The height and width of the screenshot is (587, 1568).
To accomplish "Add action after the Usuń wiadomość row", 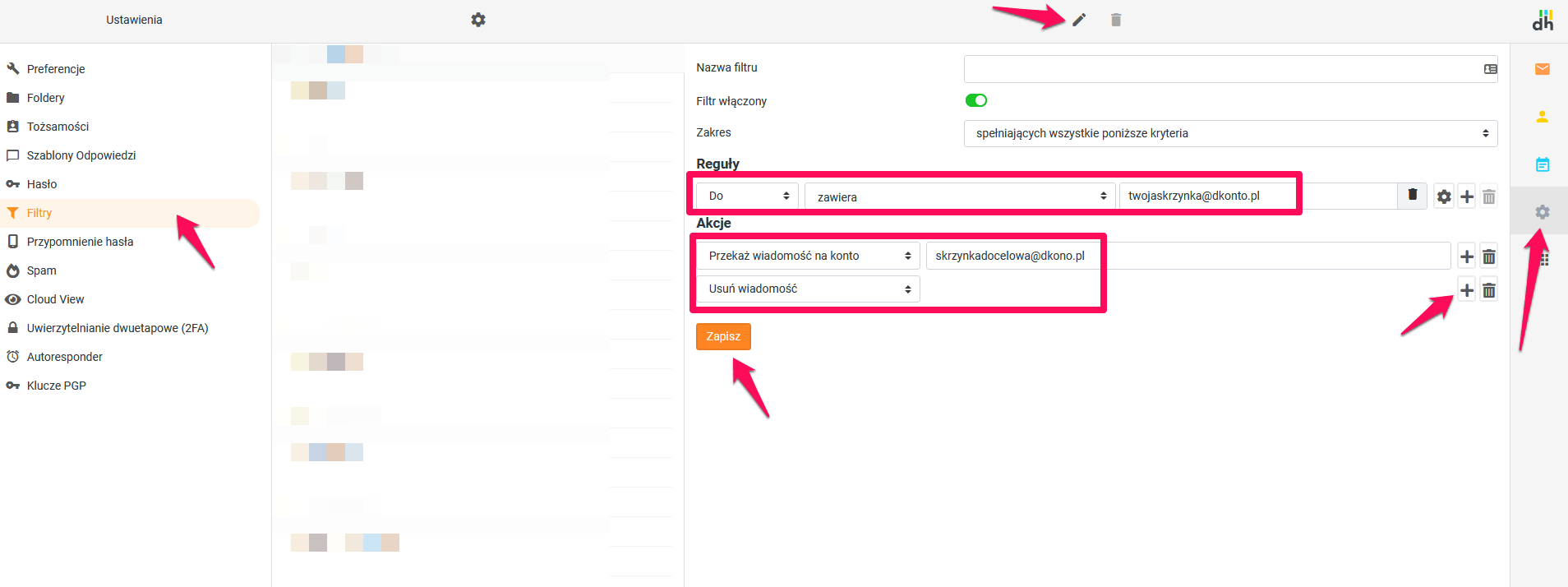I will tap(1467, 289).
